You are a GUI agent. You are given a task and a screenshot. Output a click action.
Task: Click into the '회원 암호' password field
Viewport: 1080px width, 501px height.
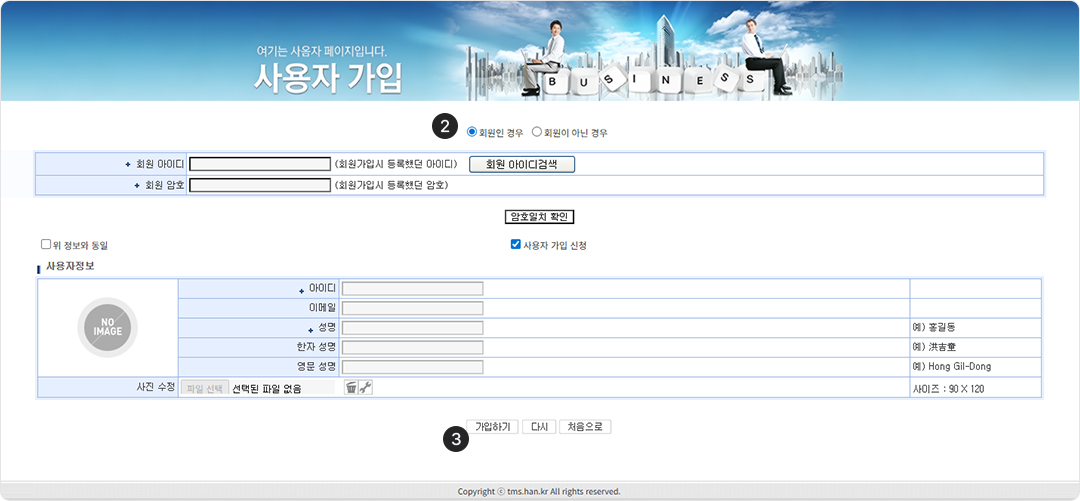[260, 185]
